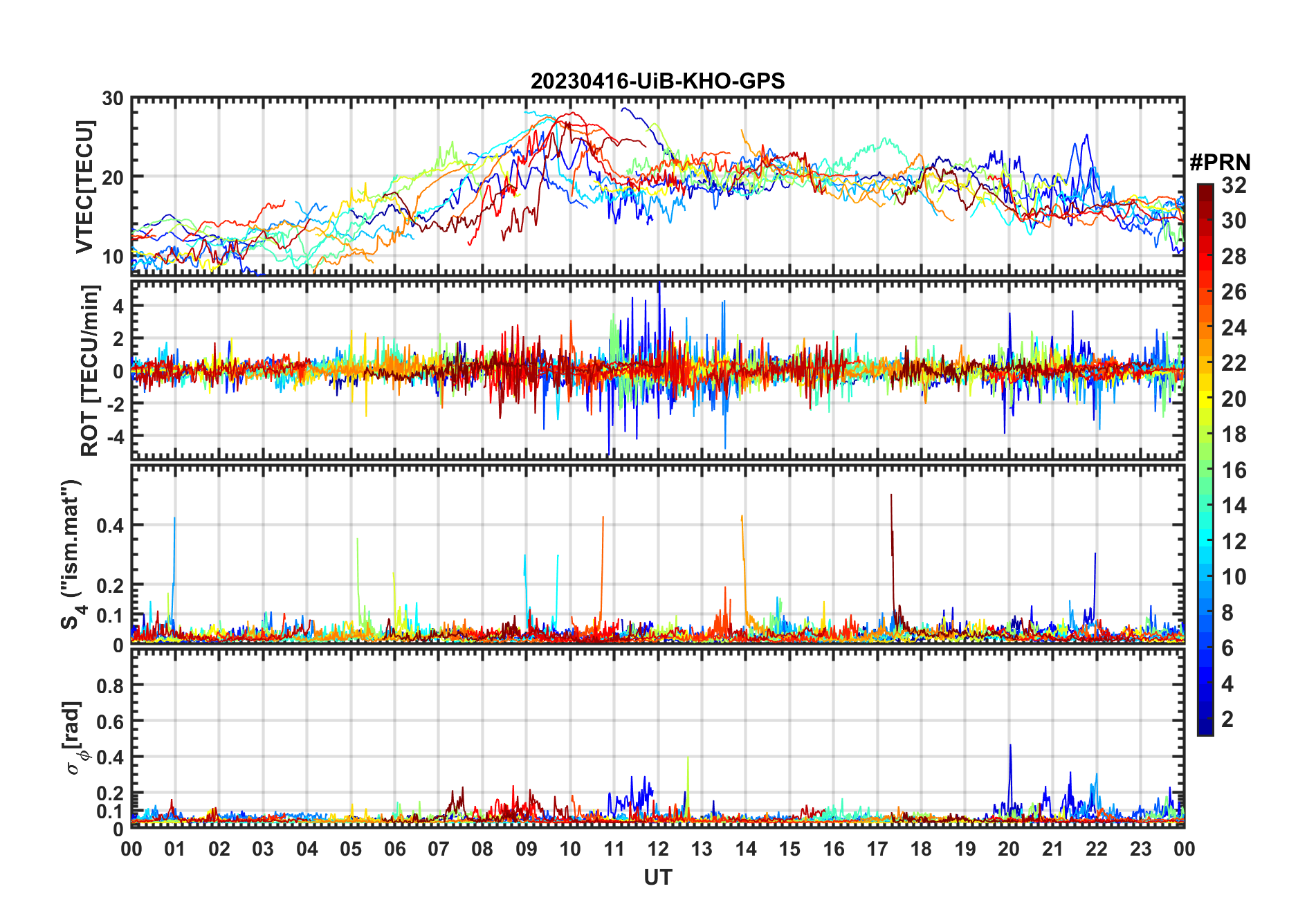The height and width of the screenshot is (920, 1316).
Task: Select the VTEC axis tick value 10
Action: pos(113,256)
